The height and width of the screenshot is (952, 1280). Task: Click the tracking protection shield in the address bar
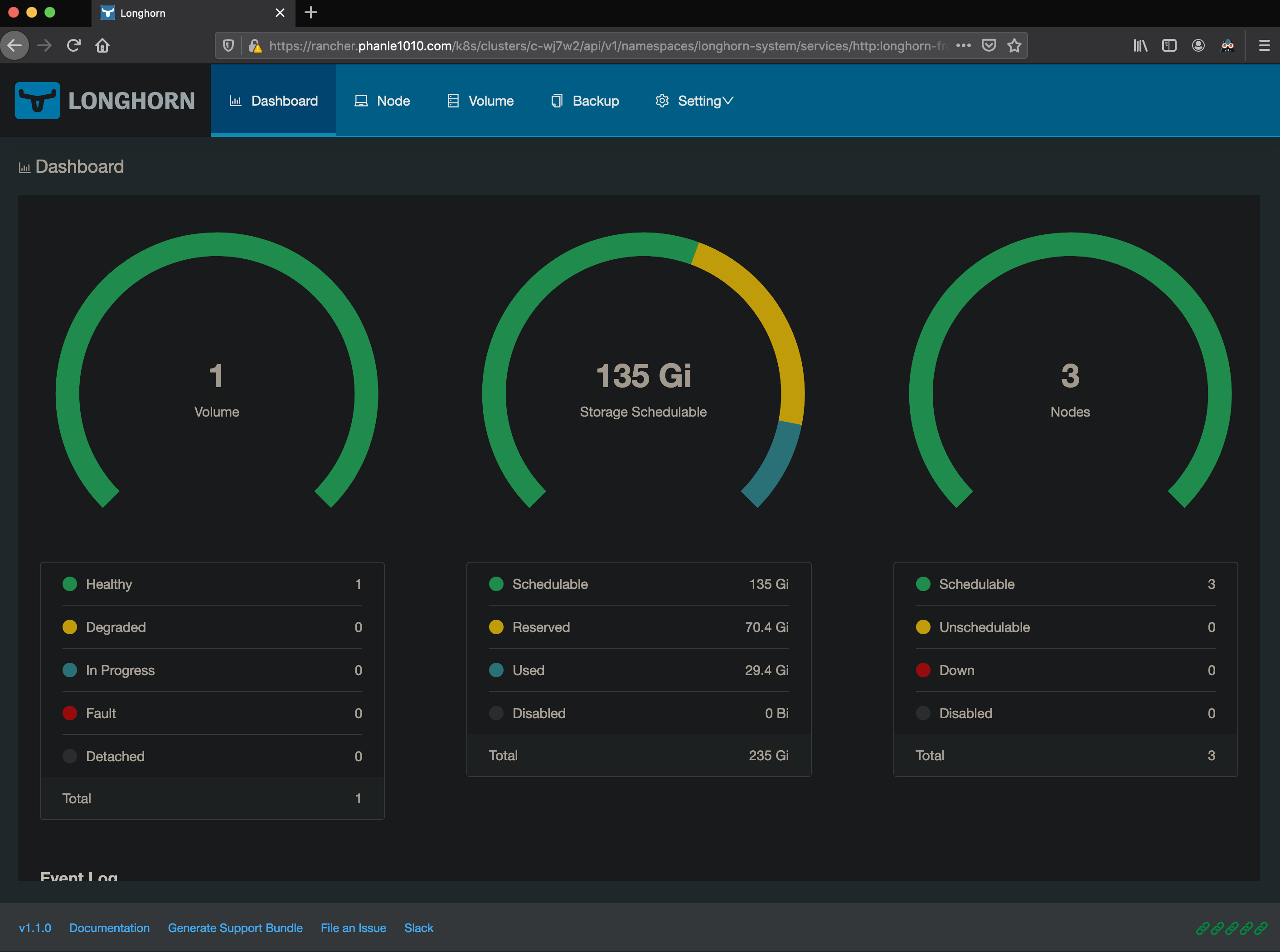[x=228, y=45]
